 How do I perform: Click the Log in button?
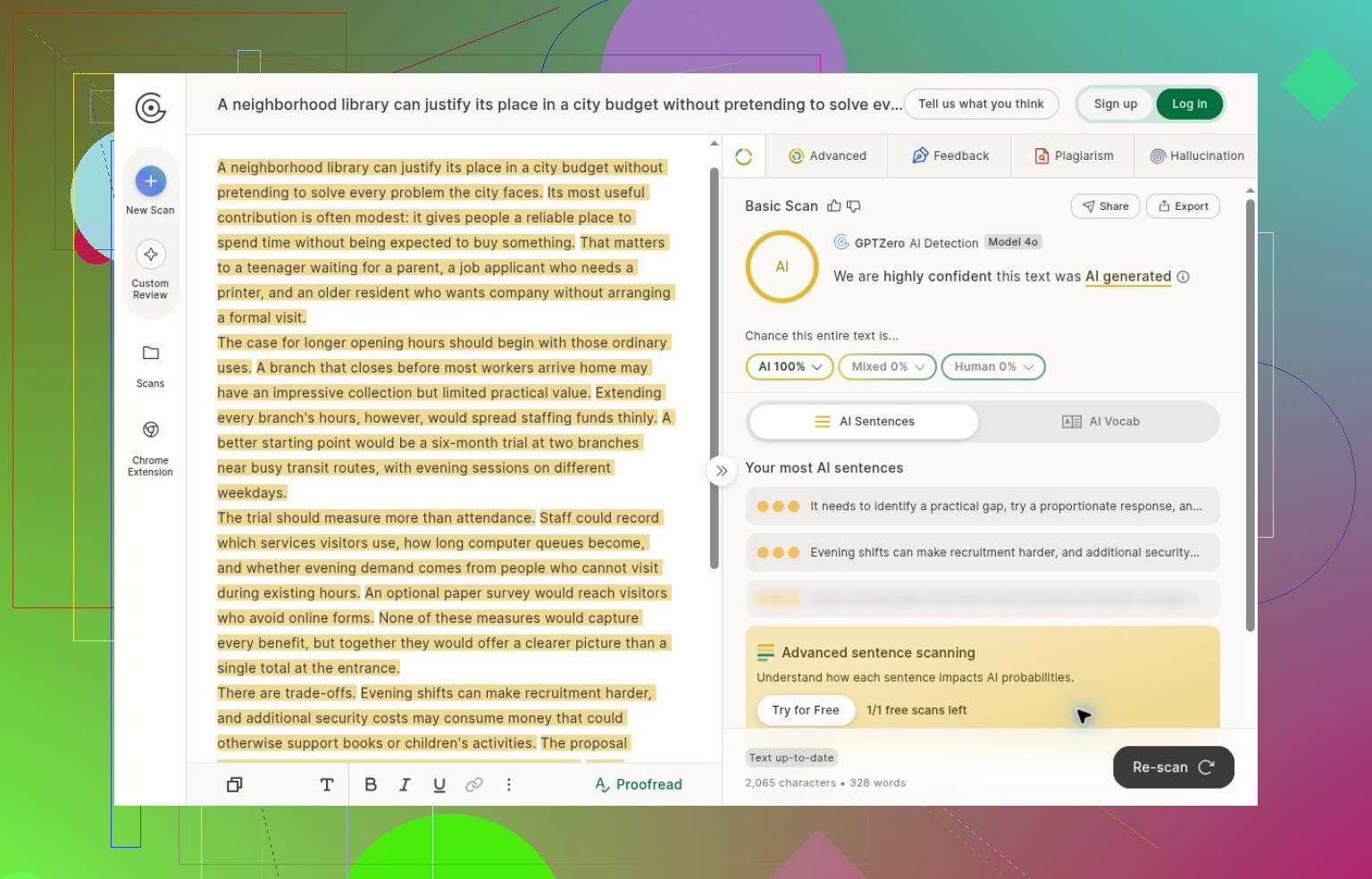[x=1189, y=105]
